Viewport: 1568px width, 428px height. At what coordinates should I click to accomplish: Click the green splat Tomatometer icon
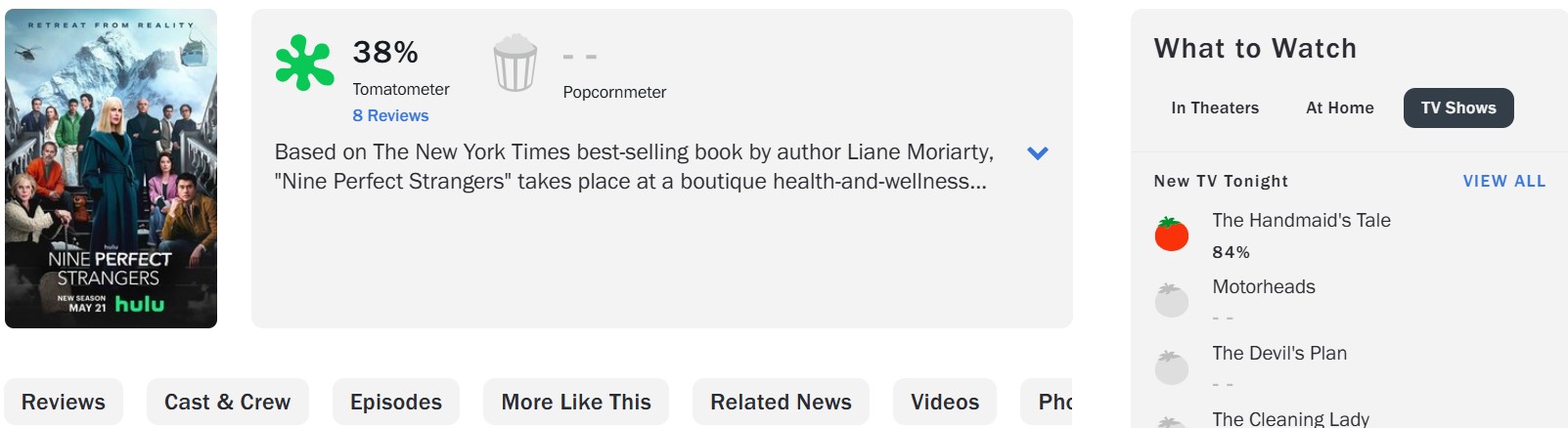pos(304,63)
